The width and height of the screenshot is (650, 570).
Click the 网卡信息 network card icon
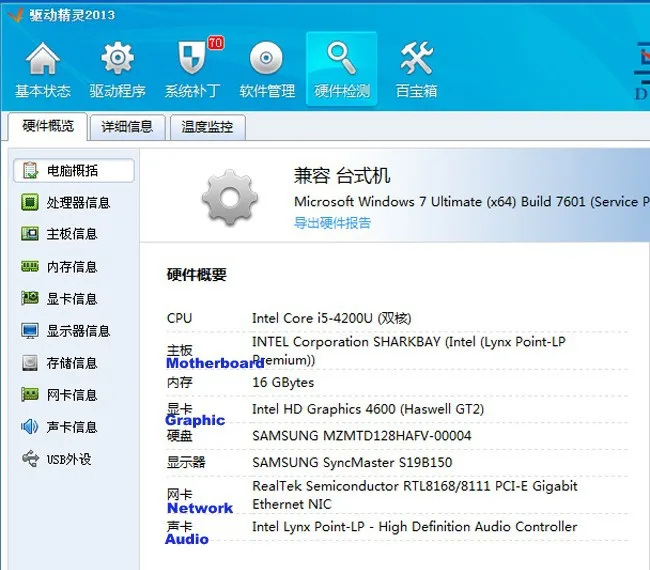coord(30,394)
